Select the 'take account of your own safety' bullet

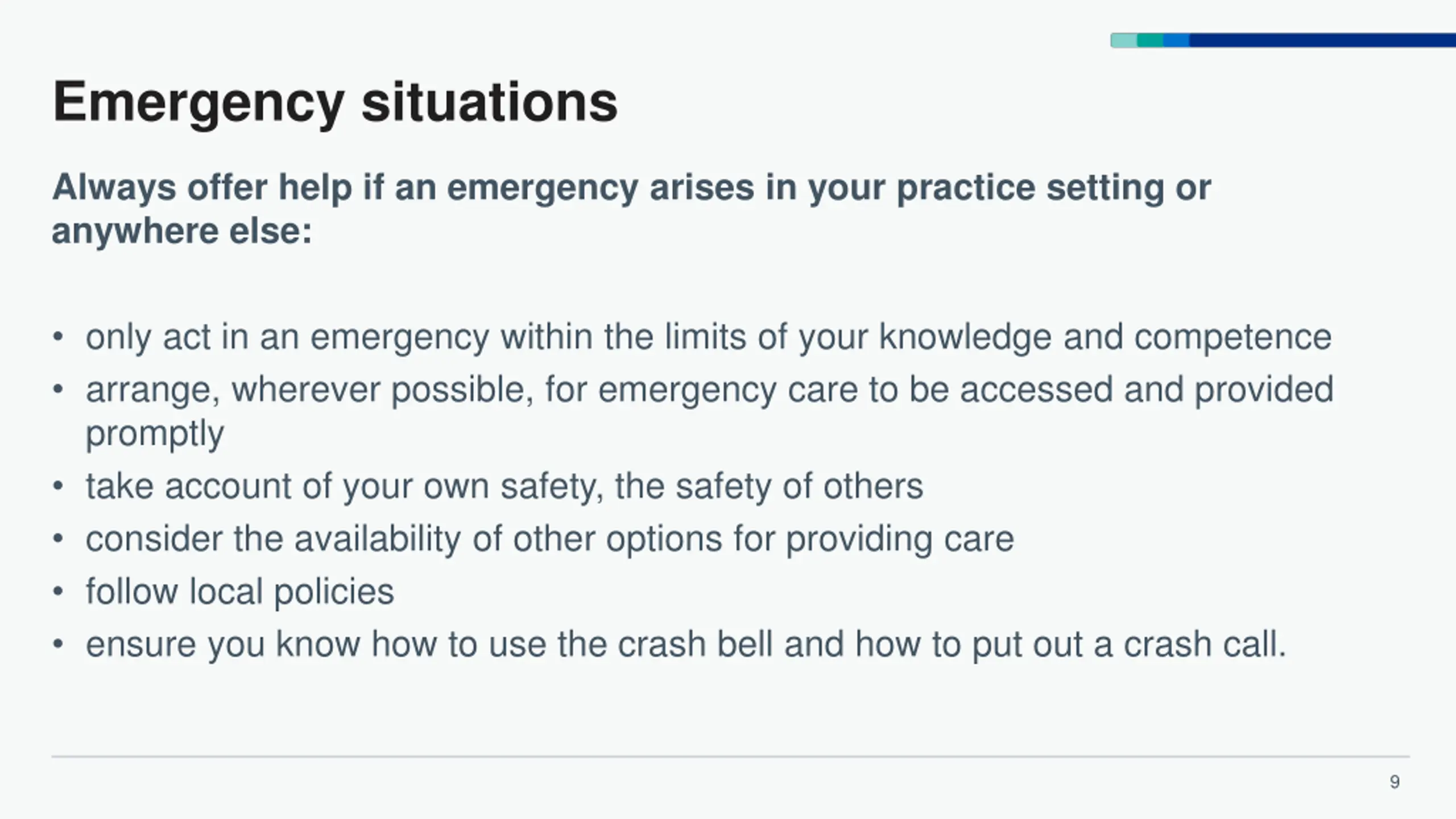[504, 487]
